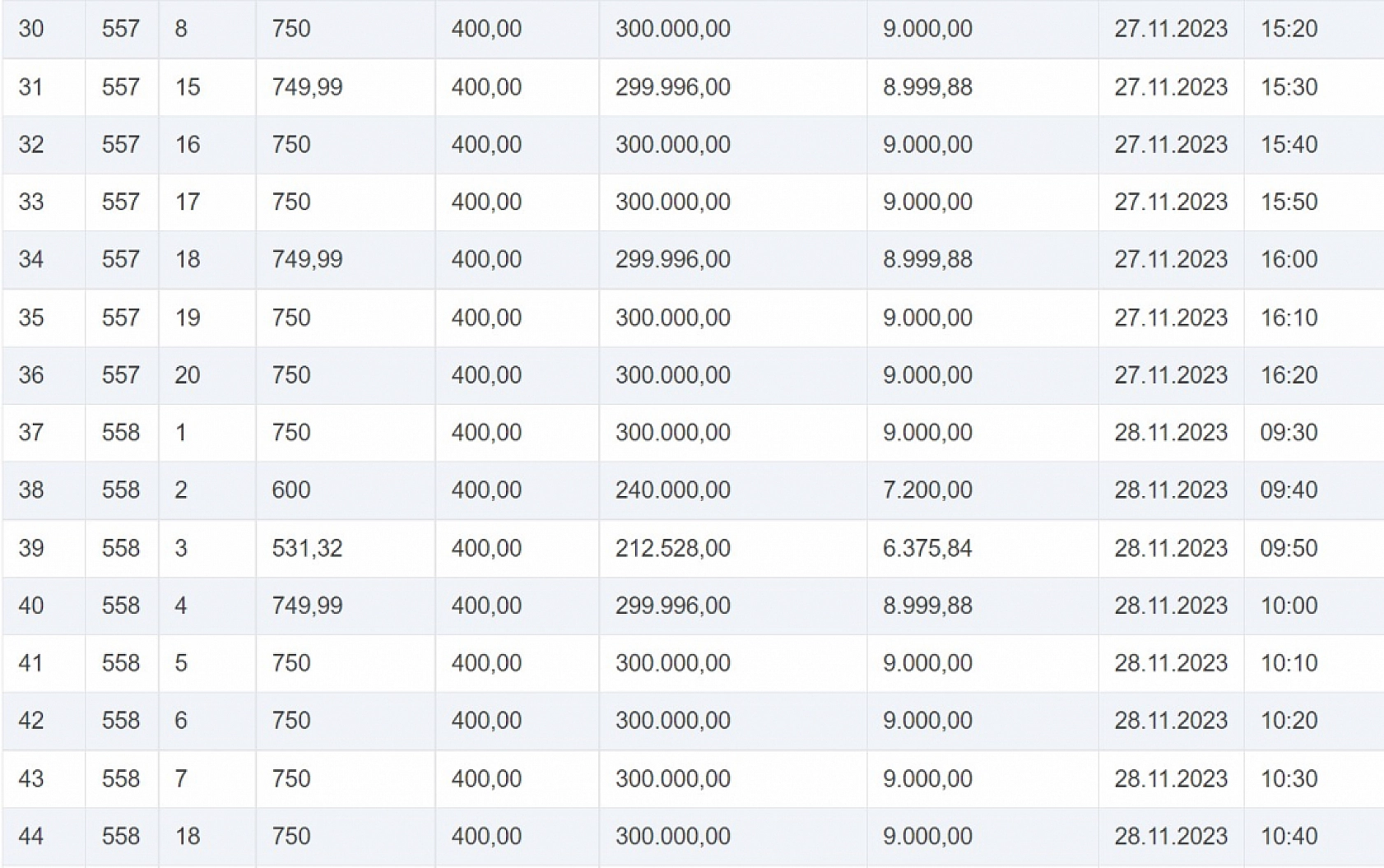Viewport: 1384px width, 868px height.
Task: Select the 749,99 cell in row 31
Action: (307, 87)
